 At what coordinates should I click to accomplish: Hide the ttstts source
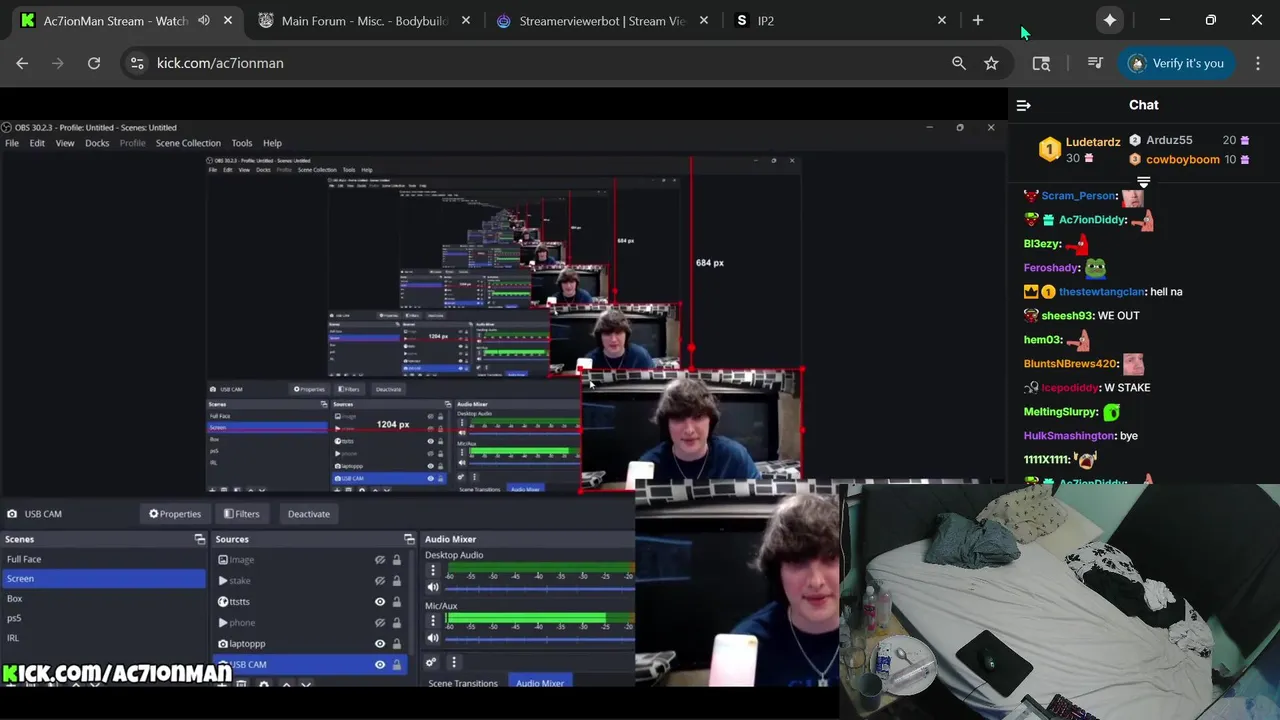click(380, 602)
